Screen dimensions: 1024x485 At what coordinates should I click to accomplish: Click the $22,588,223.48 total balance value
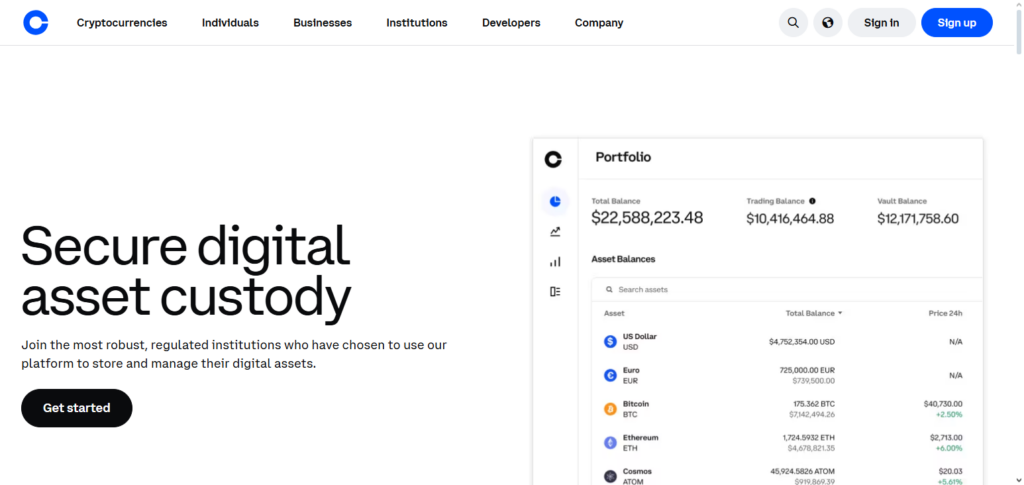647,218
